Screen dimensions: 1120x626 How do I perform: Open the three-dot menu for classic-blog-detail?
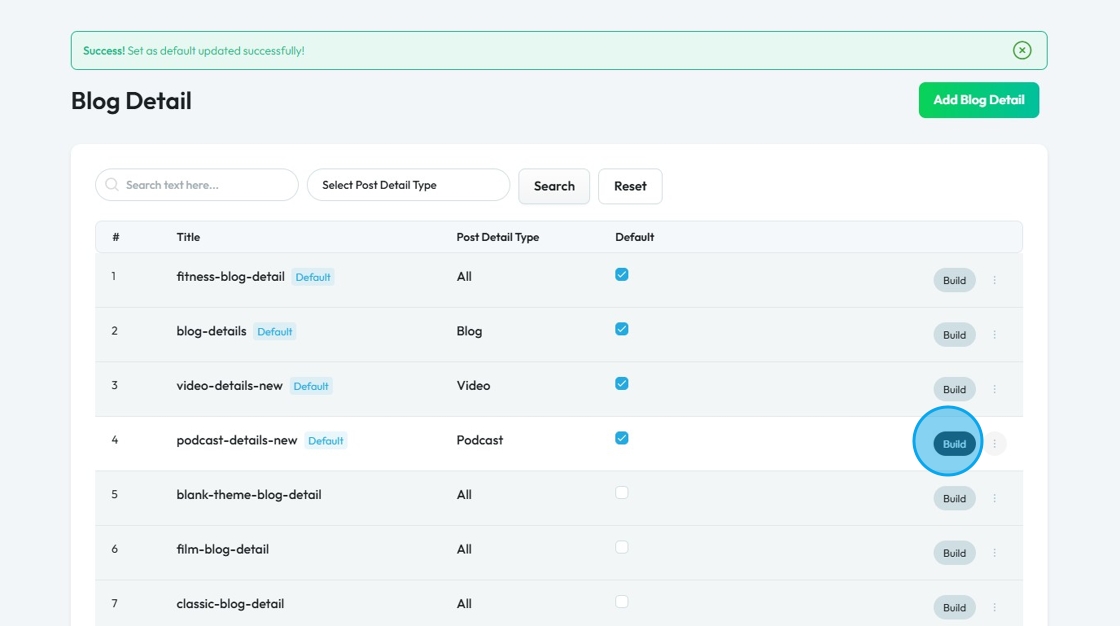(994, 607)
